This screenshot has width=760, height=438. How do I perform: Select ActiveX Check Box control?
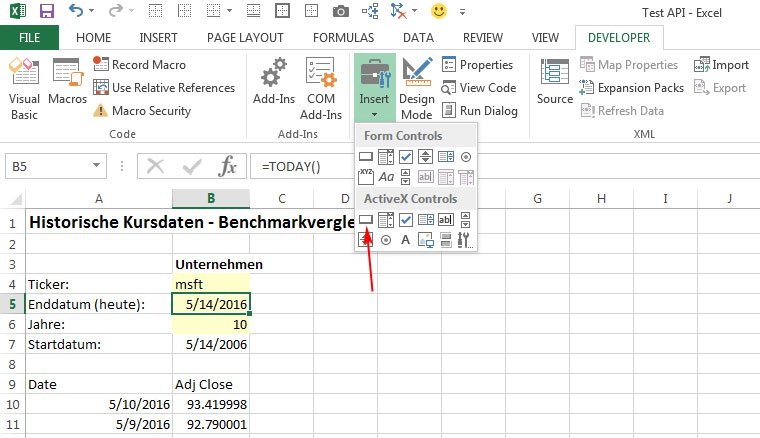tap(406, 220)
